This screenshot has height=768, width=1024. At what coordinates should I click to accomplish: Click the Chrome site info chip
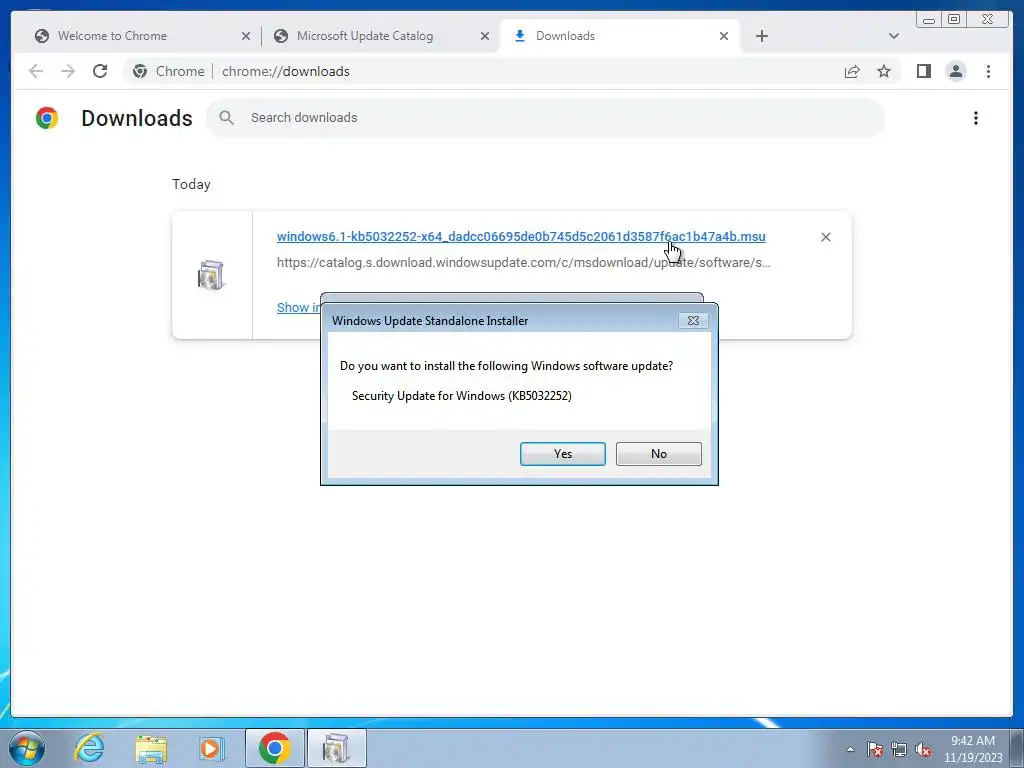tap(168, 71)
